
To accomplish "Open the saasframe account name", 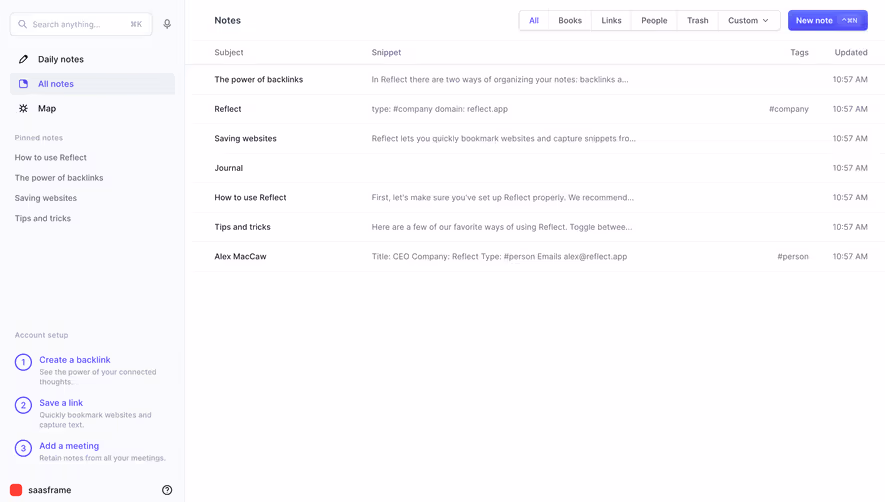I will pos(50,490).
